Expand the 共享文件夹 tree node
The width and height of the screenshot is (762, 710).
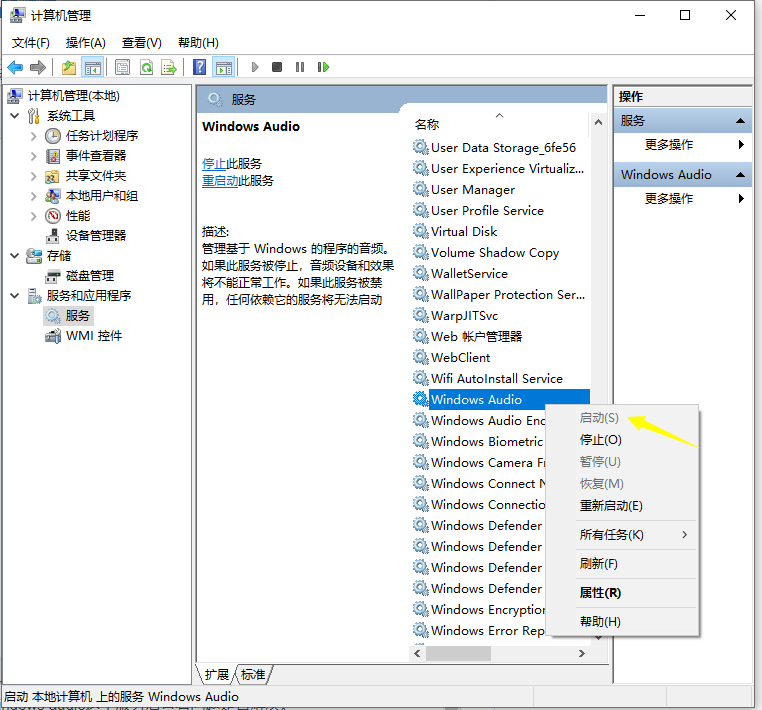(x=34, y=176)
